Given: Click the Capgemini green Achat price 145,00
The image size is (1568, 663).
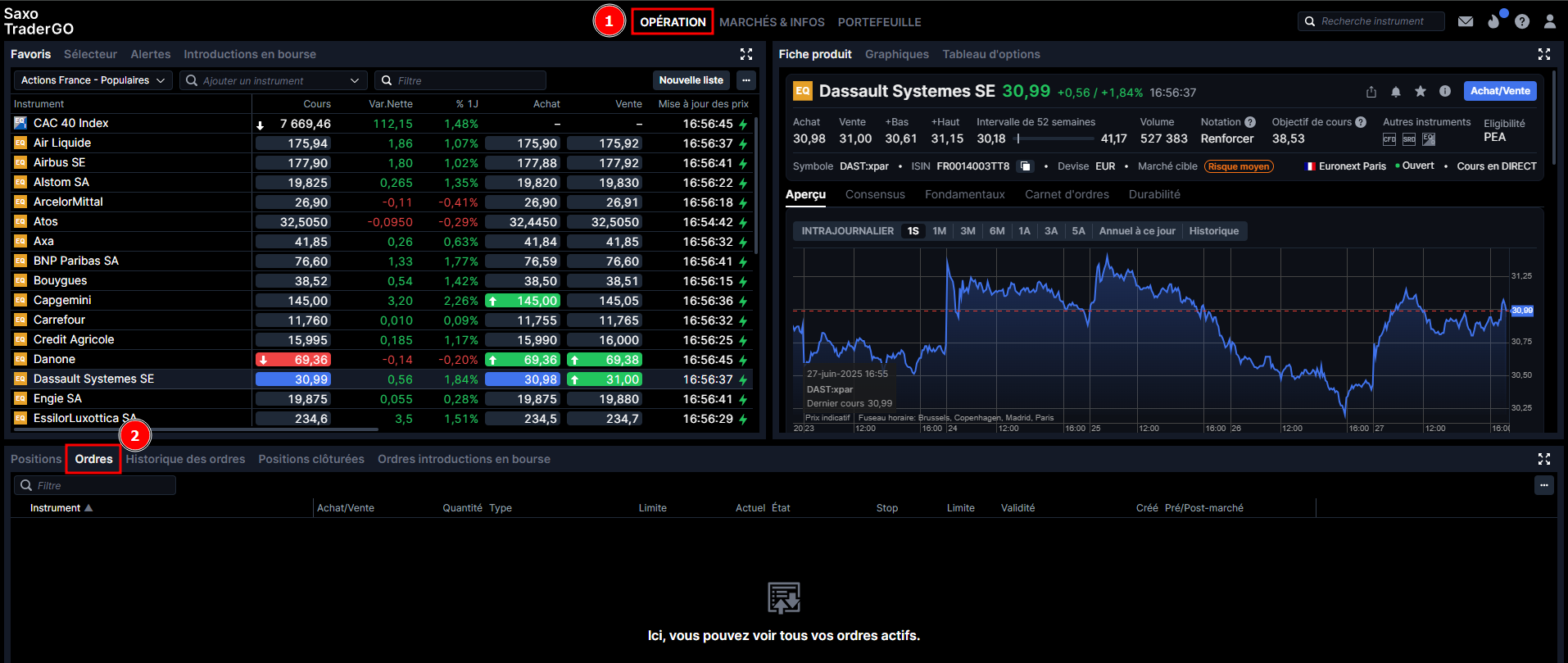Looking at the screenshot, I should (x=523, y=301).
